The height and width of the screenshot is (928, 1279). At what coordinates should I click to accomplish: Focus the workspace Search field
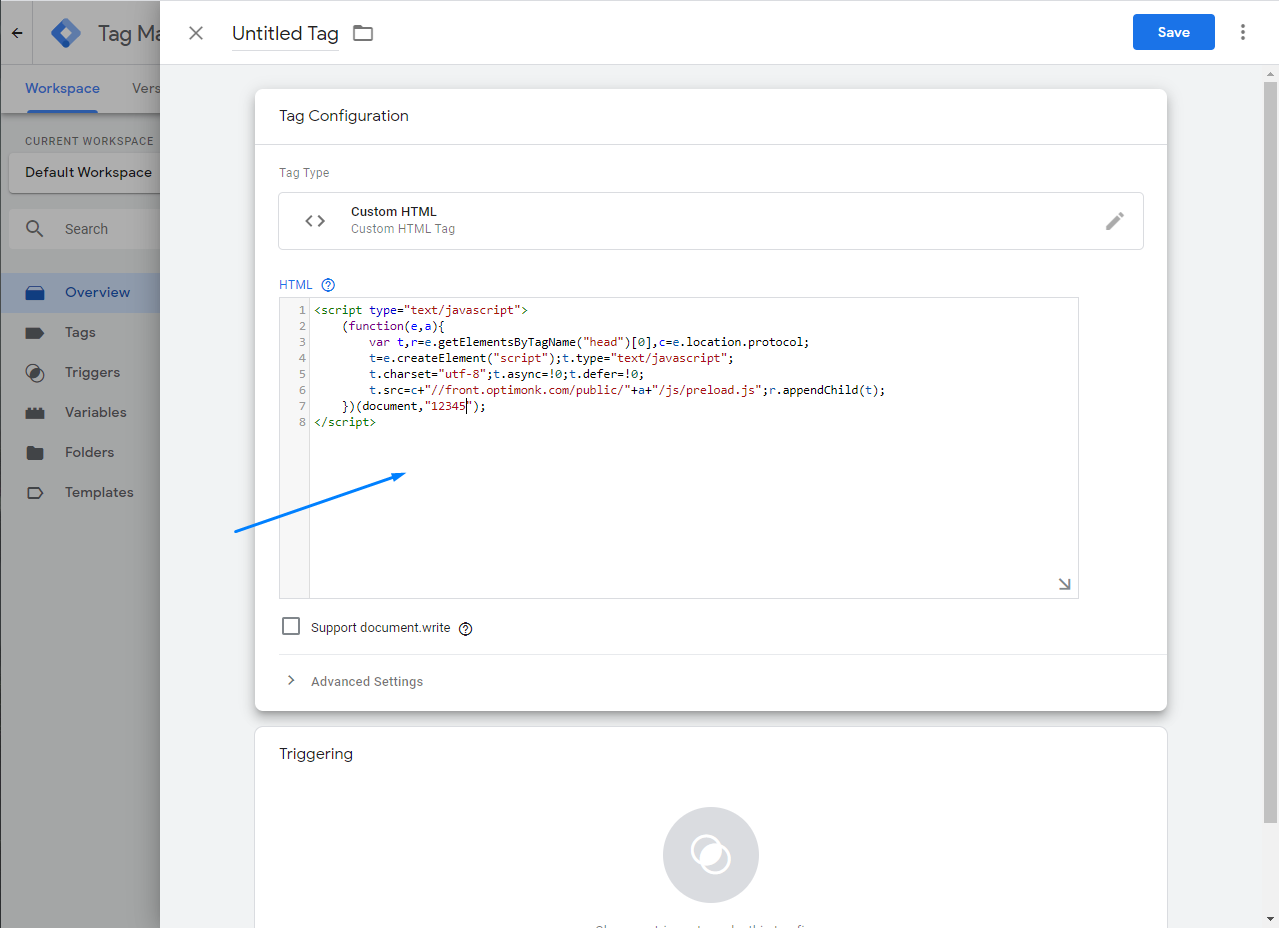[86, 229]
